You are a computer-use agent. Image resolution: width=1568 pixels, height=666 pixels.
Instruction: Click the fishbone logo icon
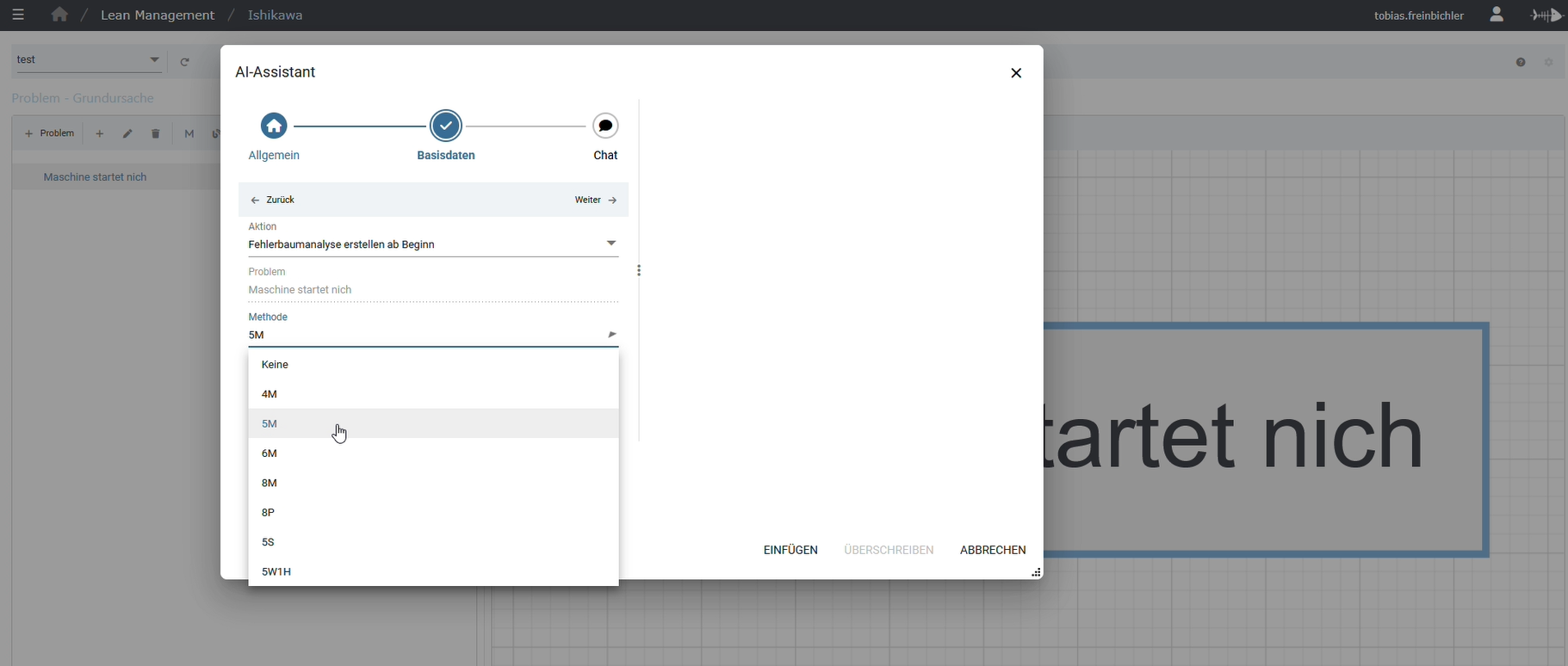[x=1546, y=15]
